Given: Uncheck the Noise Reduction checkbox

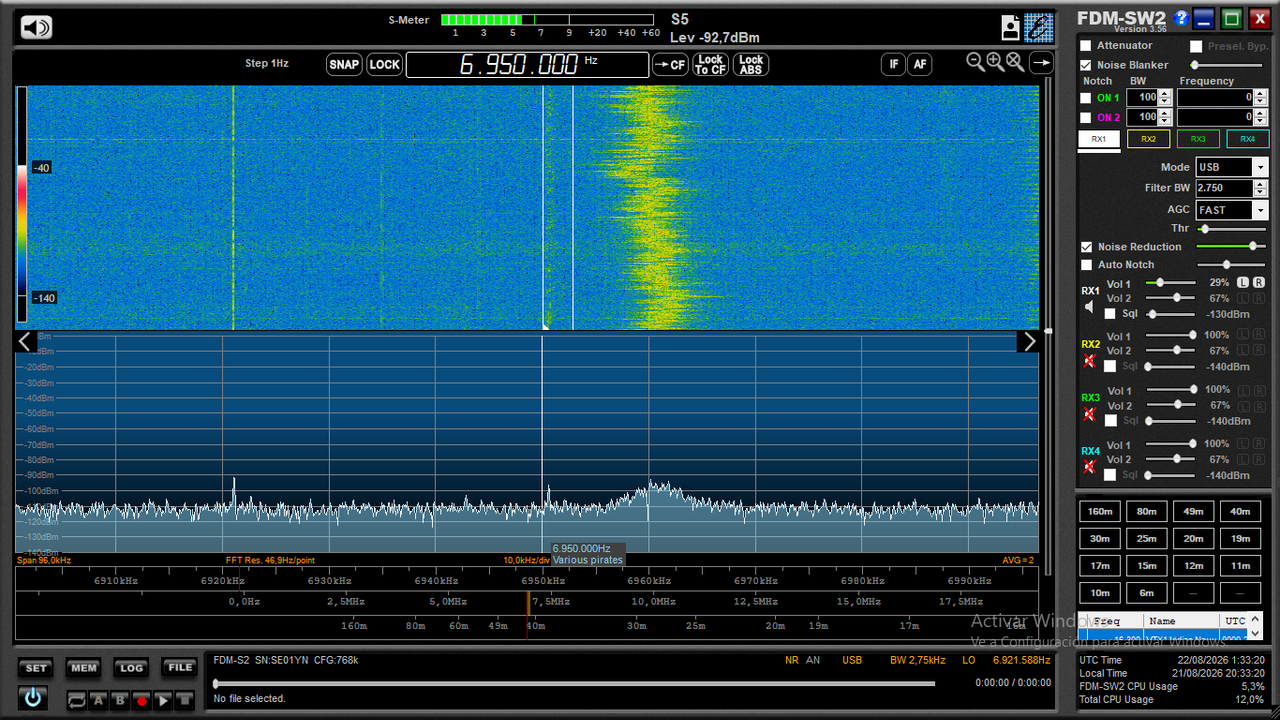Looking at the screenshot, I should click(1087, 247).
